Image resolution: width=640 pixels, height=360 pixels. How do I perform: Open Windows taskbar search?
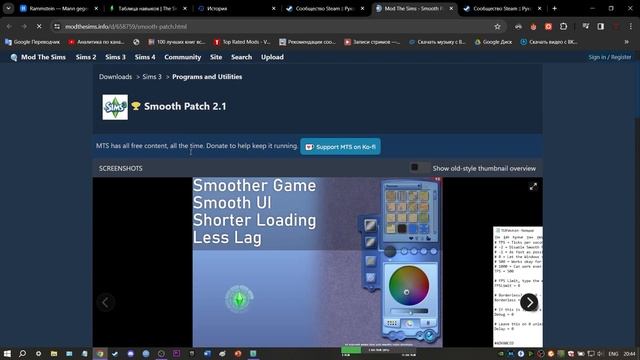click(22, 353)
